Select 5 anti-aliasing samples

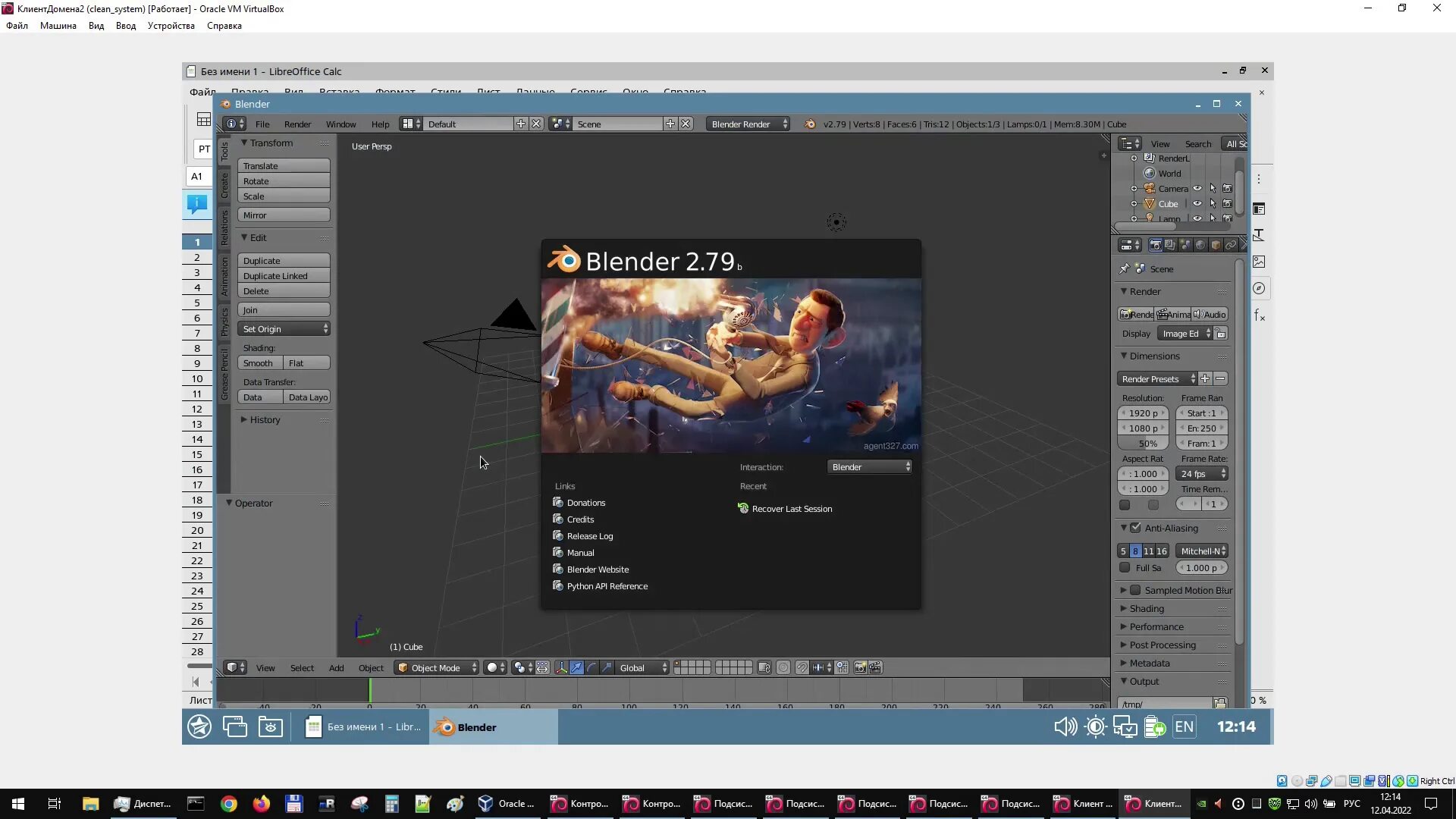pyautogui.click(x=1123, y=551)
